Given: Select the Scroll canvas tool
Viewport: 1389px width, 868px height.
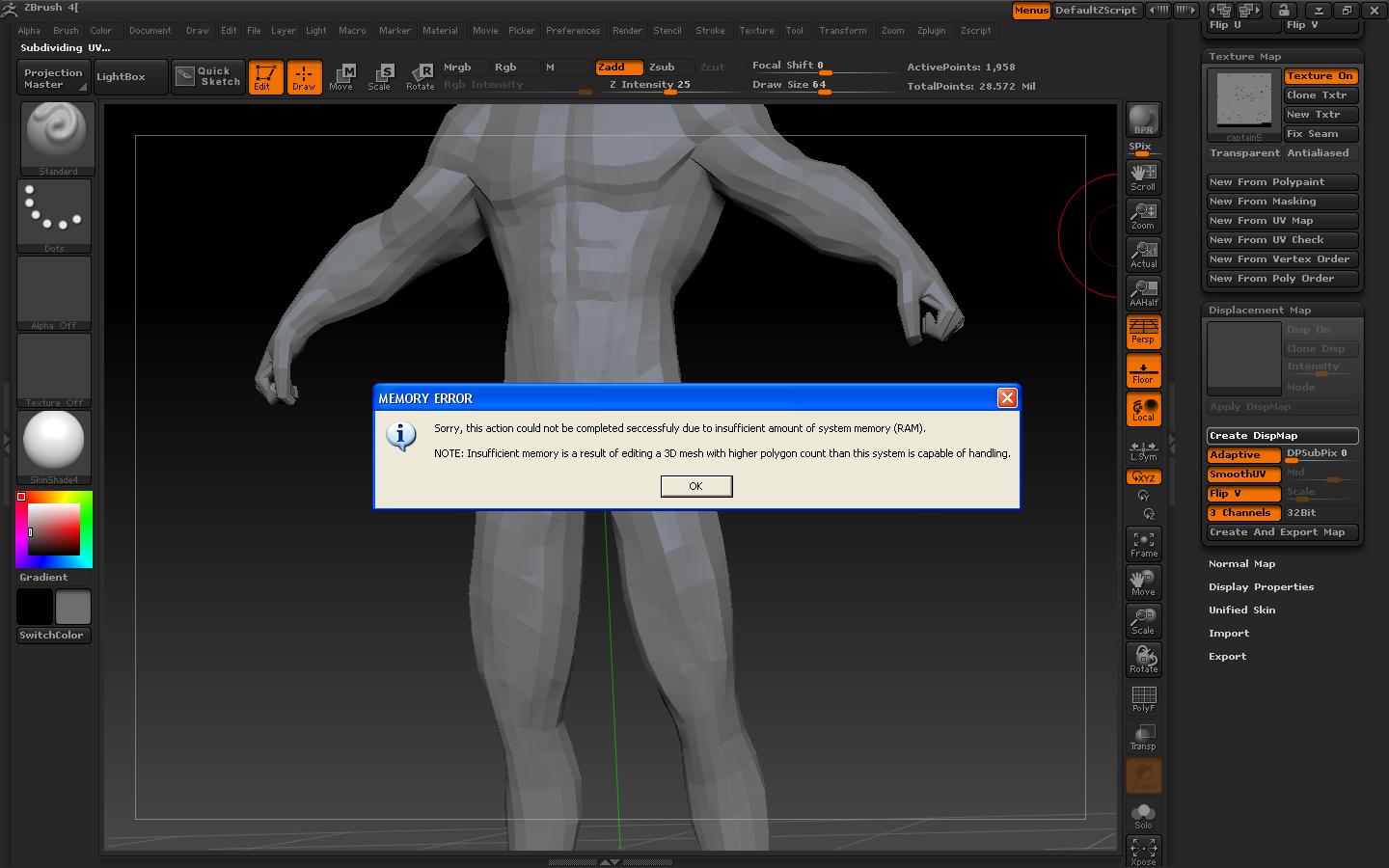Looking at the screenshot, I should click(x=1143, y=176).
